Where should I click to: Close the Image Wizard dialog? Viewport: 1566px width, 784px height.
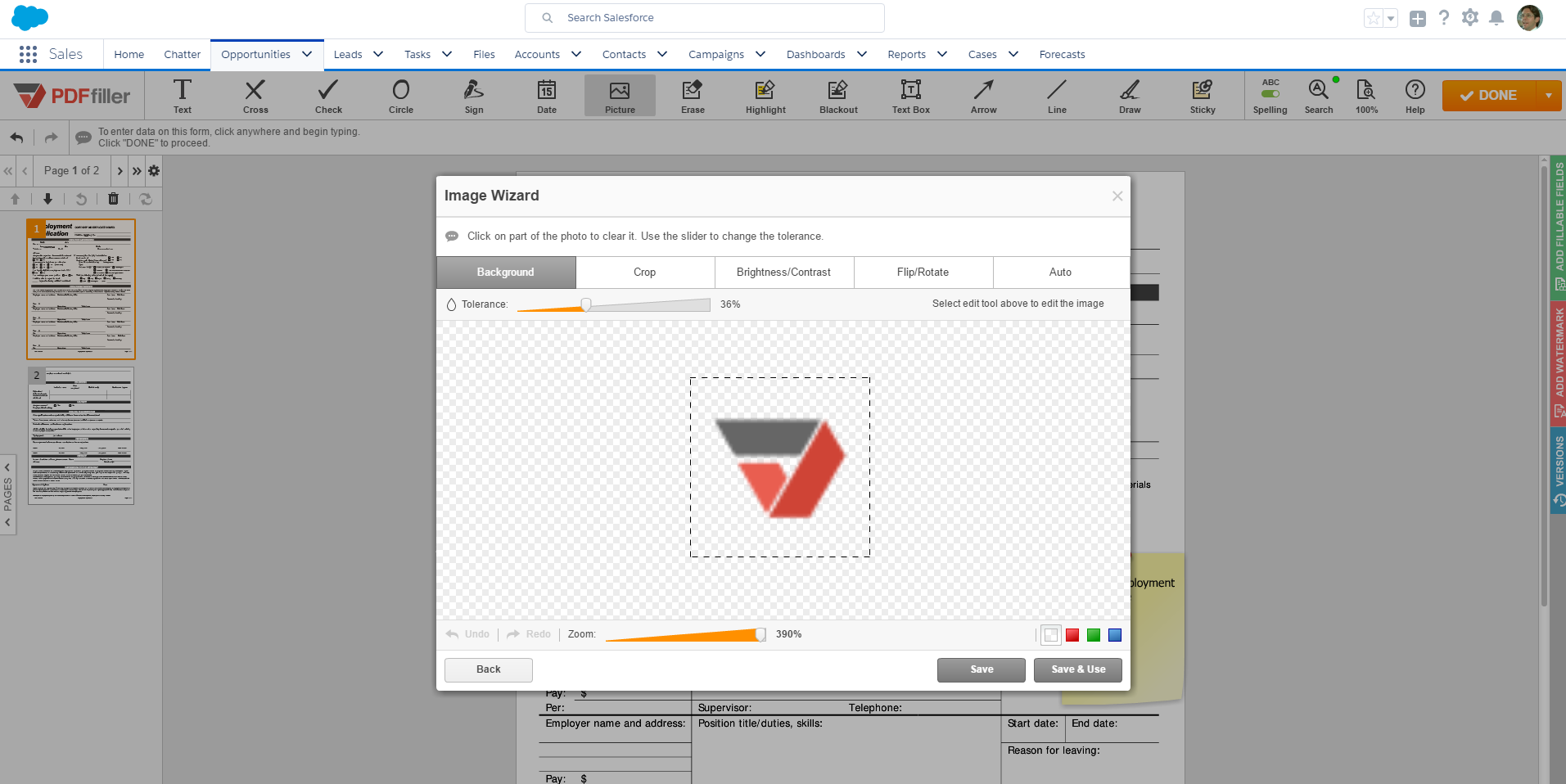[1117, 196]
